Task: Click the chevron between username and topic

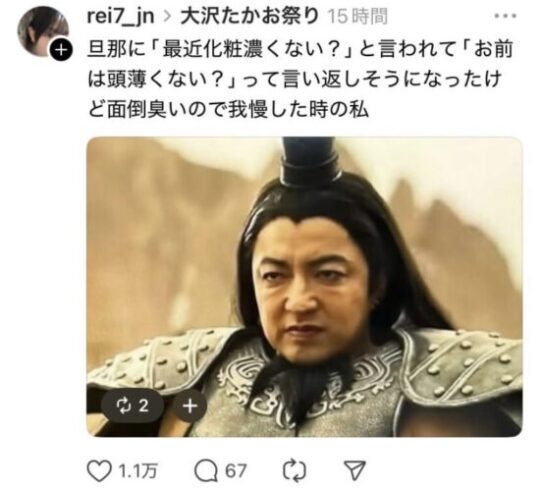Action: point(167,17)
